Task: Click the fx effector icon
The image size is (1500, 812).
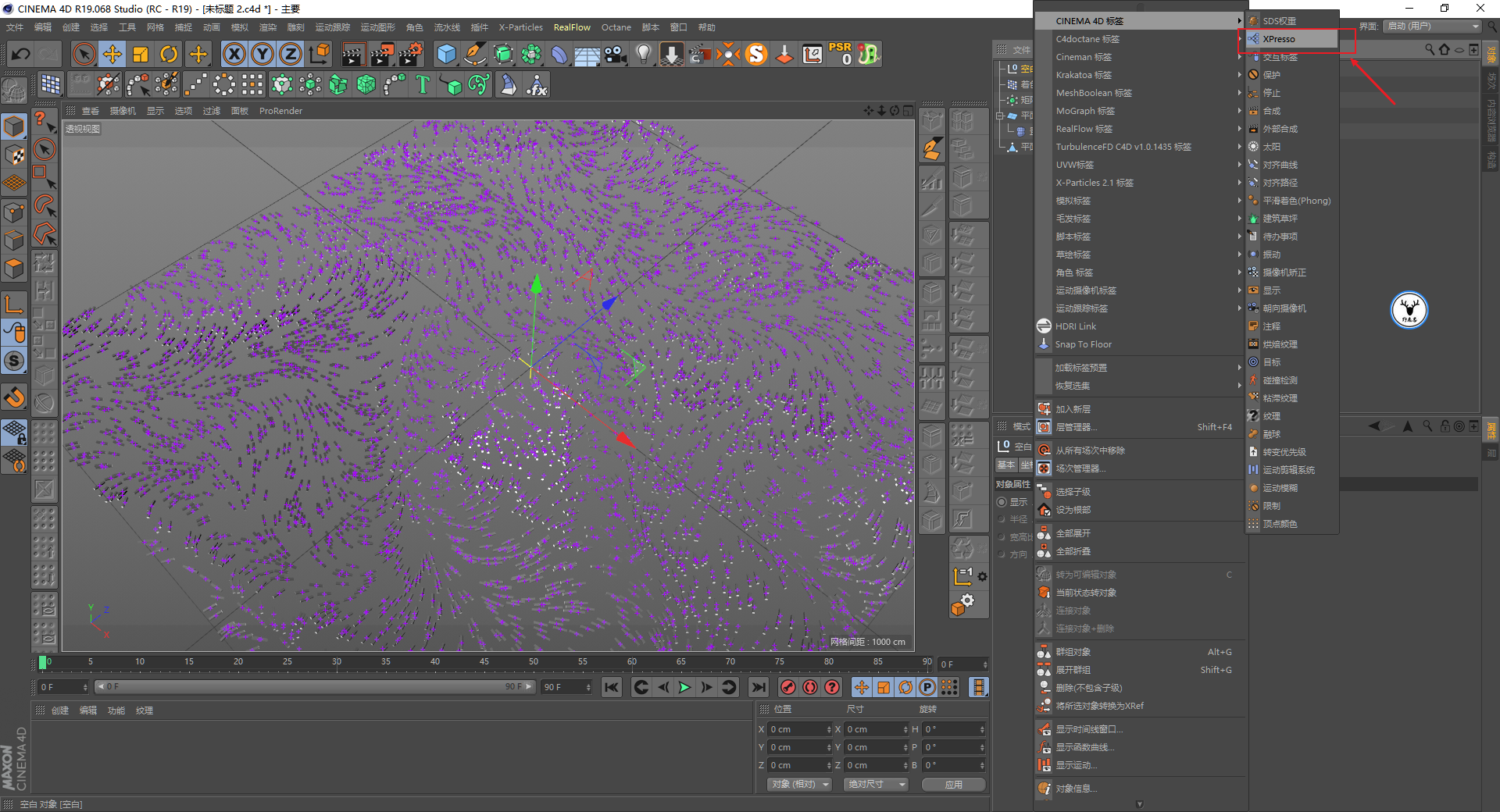Action: (x=537, y=84)
